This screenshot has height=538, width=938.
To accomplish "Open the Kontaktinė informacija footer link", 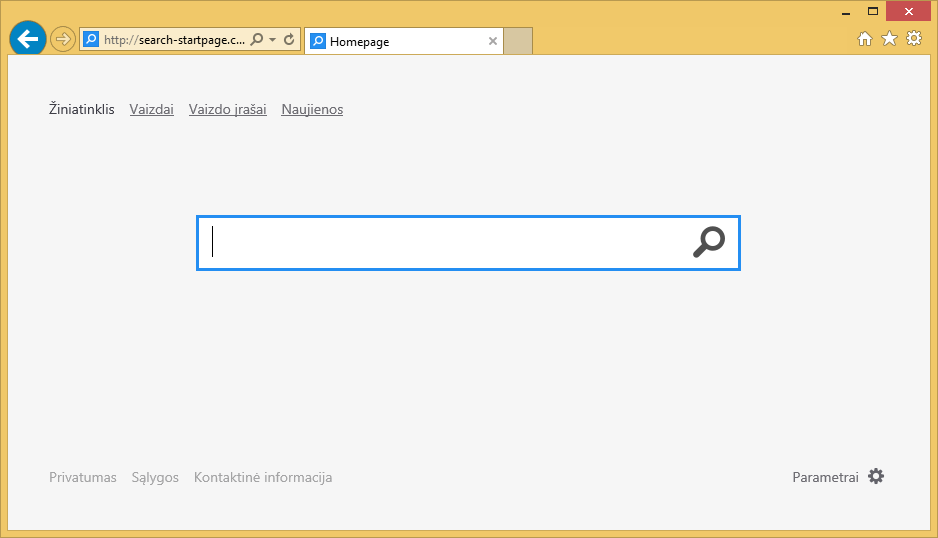I will pyautogui.click(x=263, y=478).
